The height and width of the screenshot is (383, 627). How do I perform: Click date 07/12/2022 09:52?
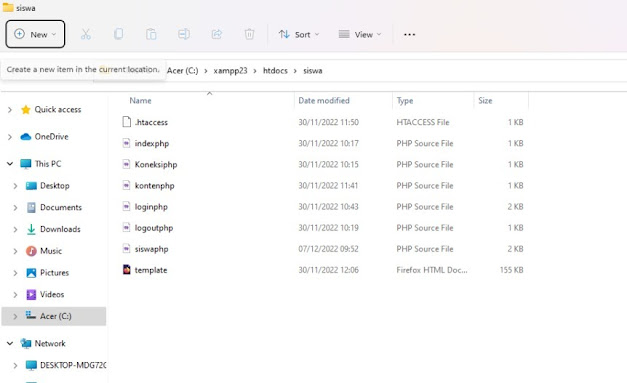click(x=328, y=249)
